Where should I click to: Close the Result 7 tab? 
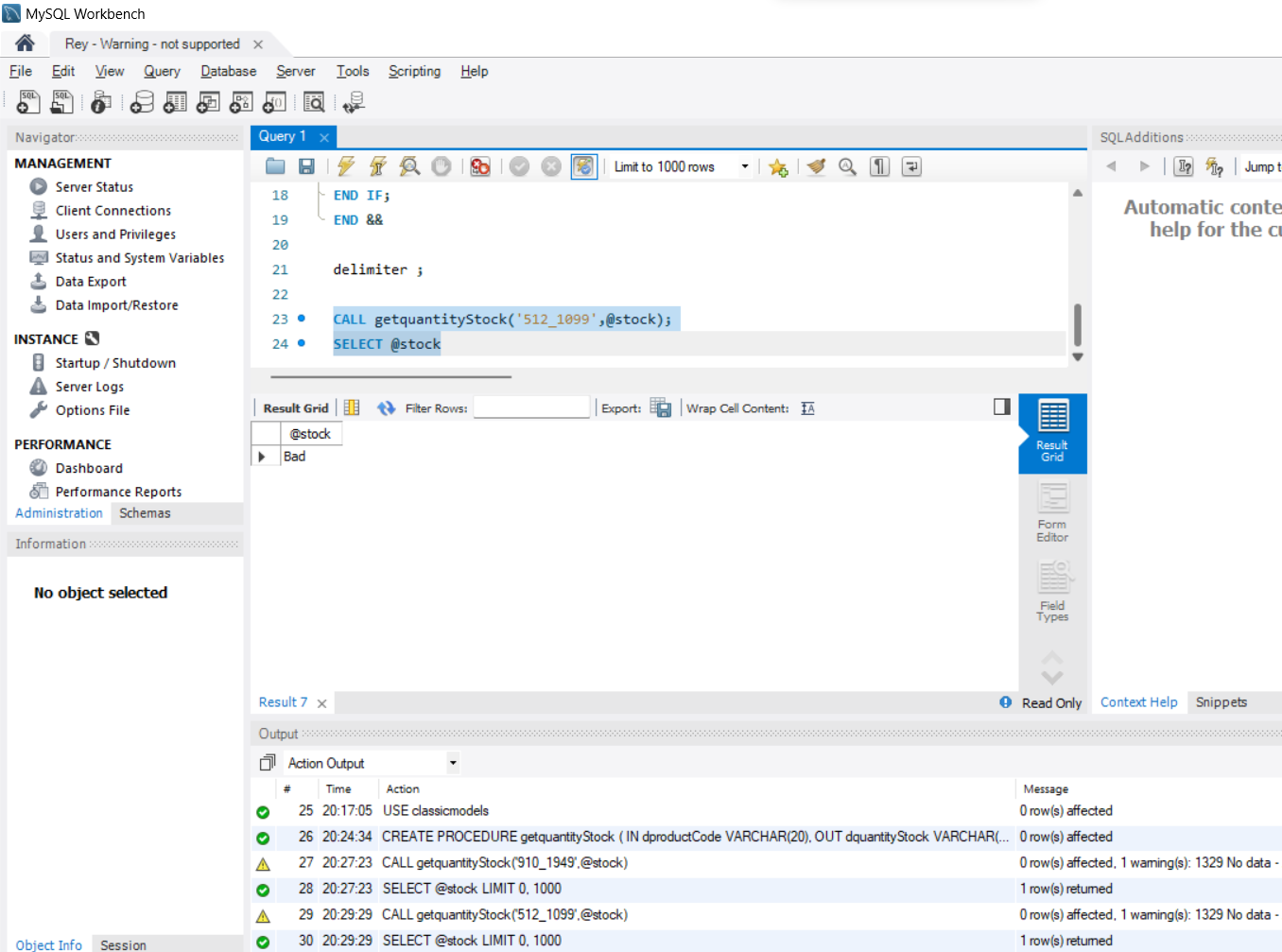coord(321,703)
